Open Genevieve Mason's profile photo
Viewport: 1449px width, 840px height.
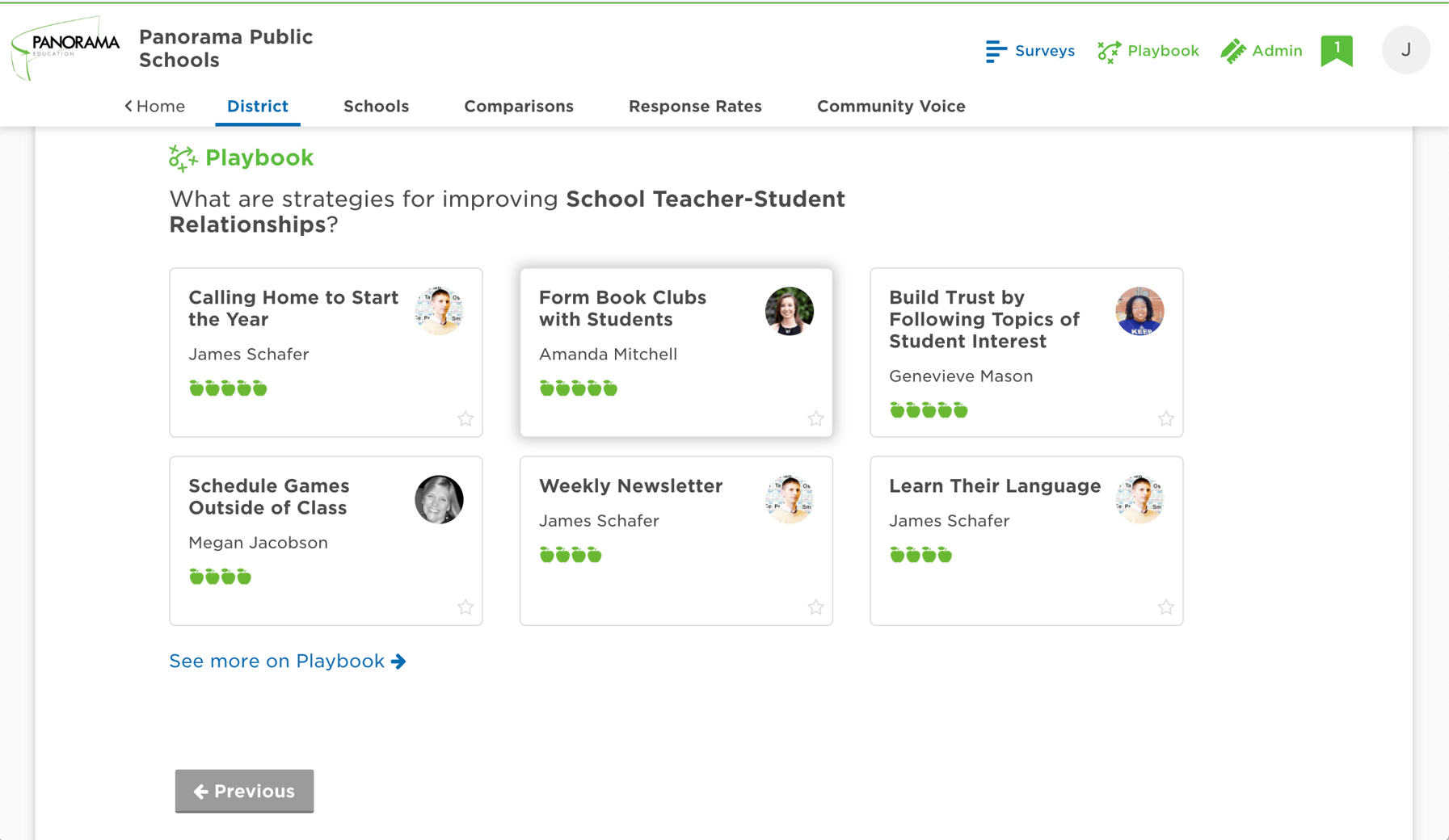point(1139,311)
